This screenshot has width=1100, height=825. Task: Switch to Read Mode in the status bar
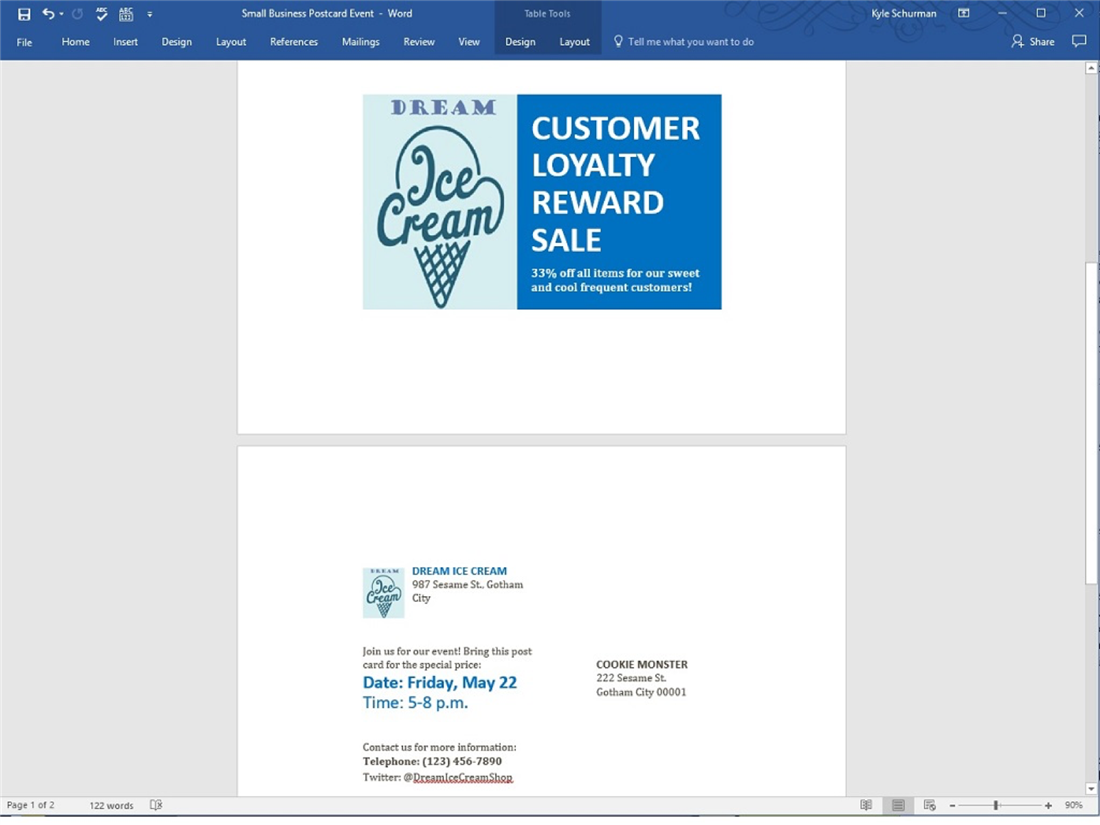pos(865,804)
